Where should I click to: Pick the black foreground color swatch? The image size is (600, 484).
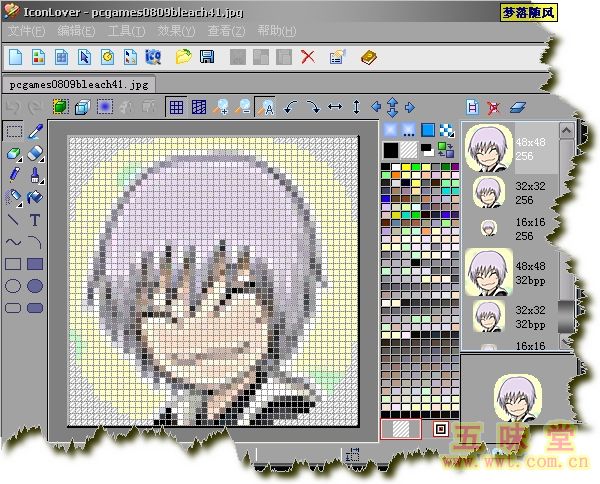(x=391, y=150)
